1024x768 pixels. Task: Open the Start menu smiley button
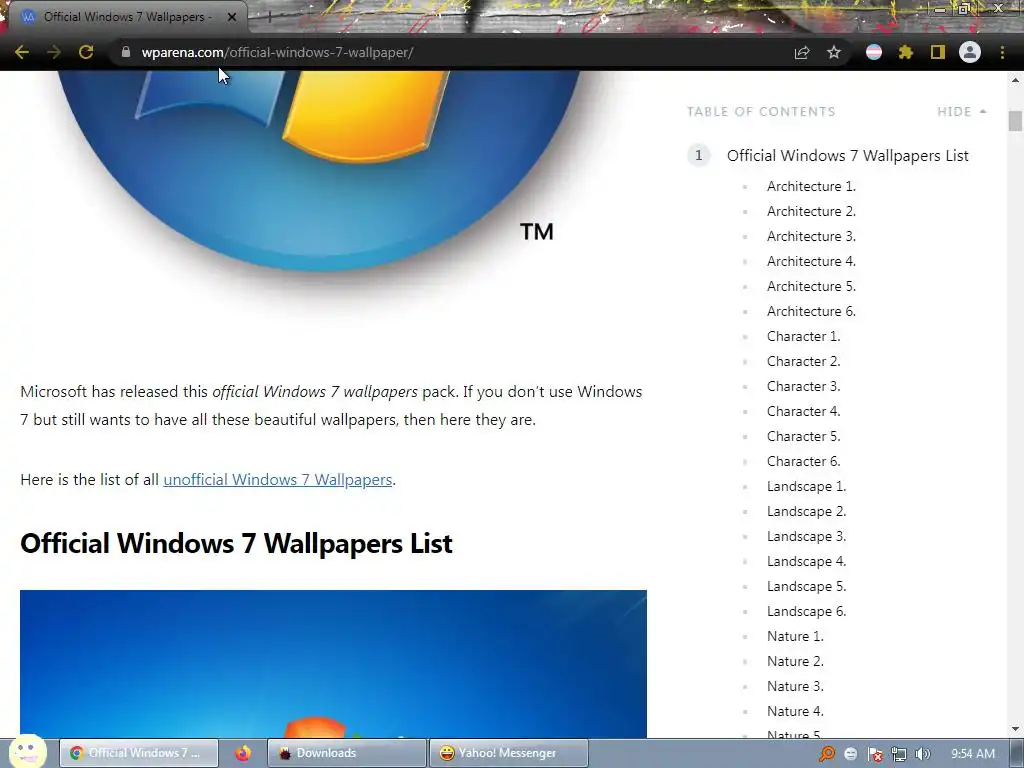click(x=27, y=752)
